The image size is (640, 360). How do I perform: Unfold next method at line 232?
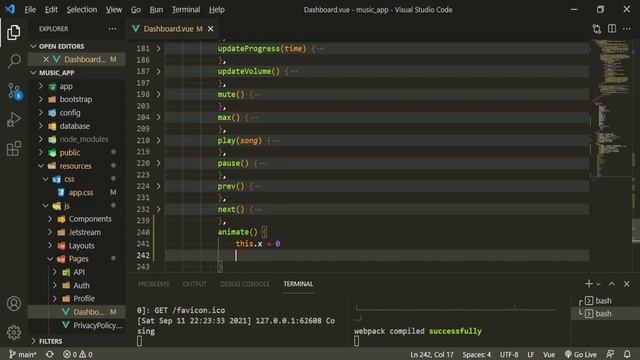coord(158,209)
